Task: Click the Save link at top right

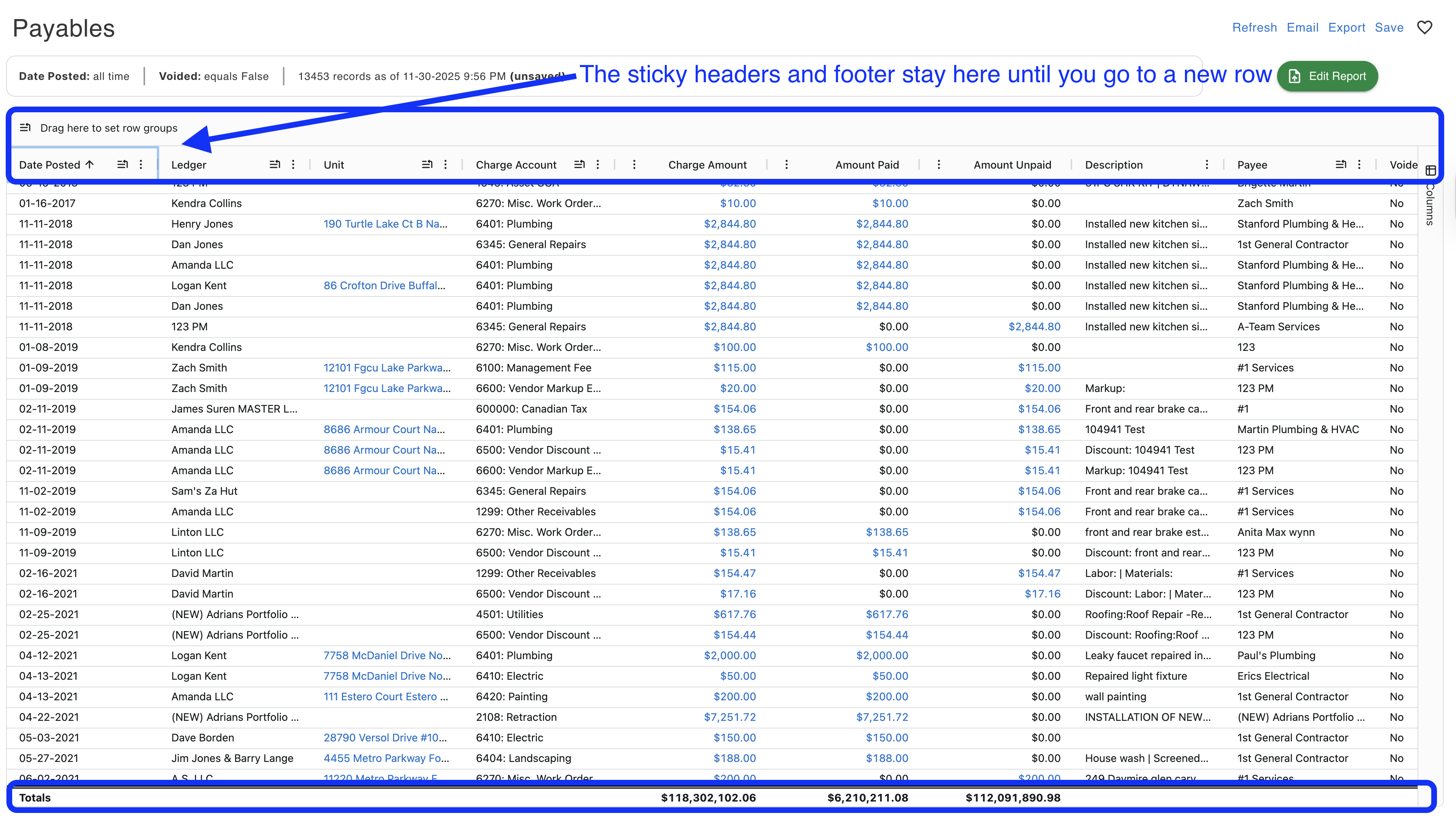Action: tap(1389, 27)
